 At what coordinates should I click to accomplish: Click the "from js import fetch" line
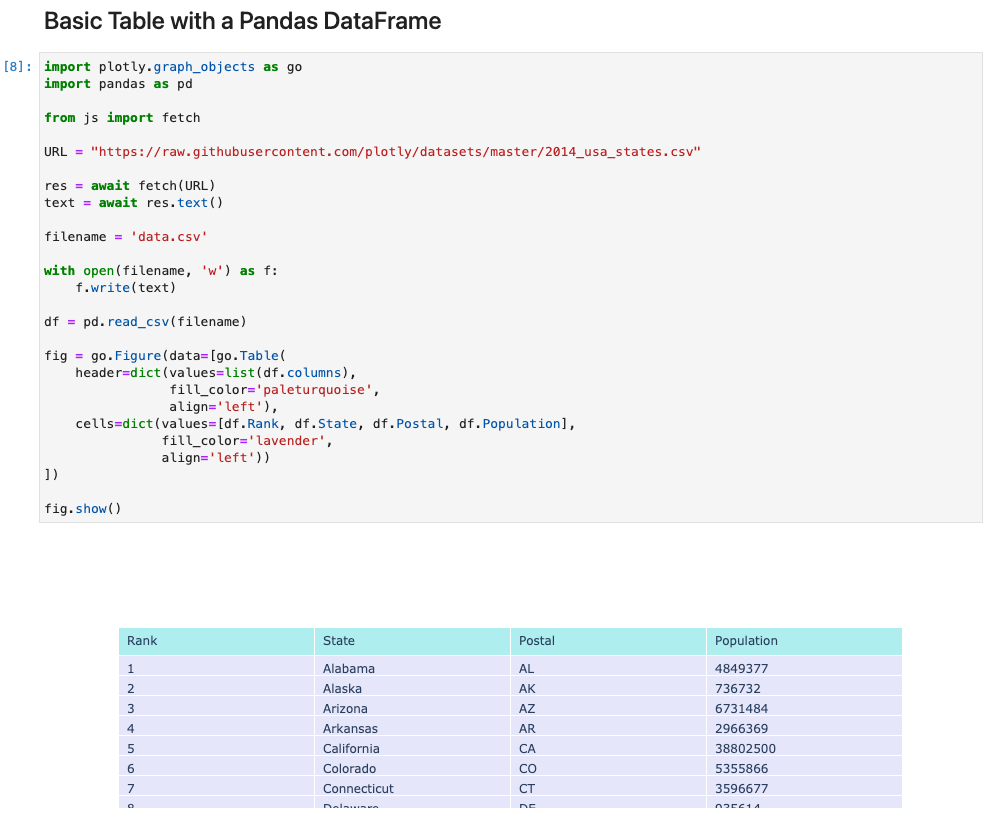click(x=122, y=118)
